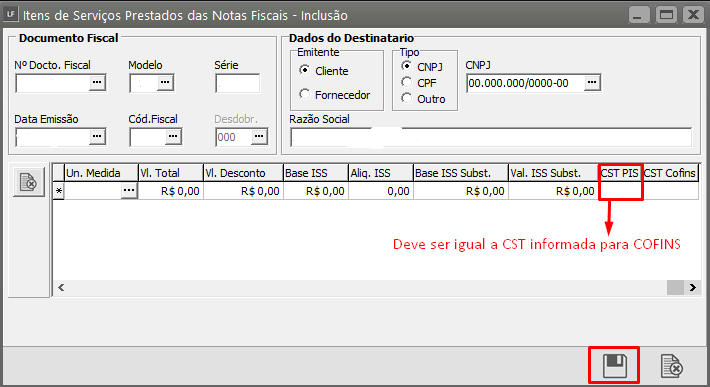Open the Desdobr. ellipsis selector
This screenshot has height=387, width=710.
(x=259, y=137)
